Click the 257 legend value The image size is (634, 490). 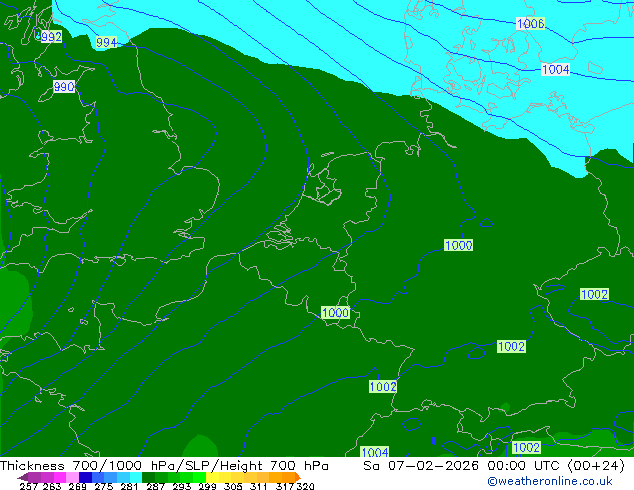coord(29,486)
